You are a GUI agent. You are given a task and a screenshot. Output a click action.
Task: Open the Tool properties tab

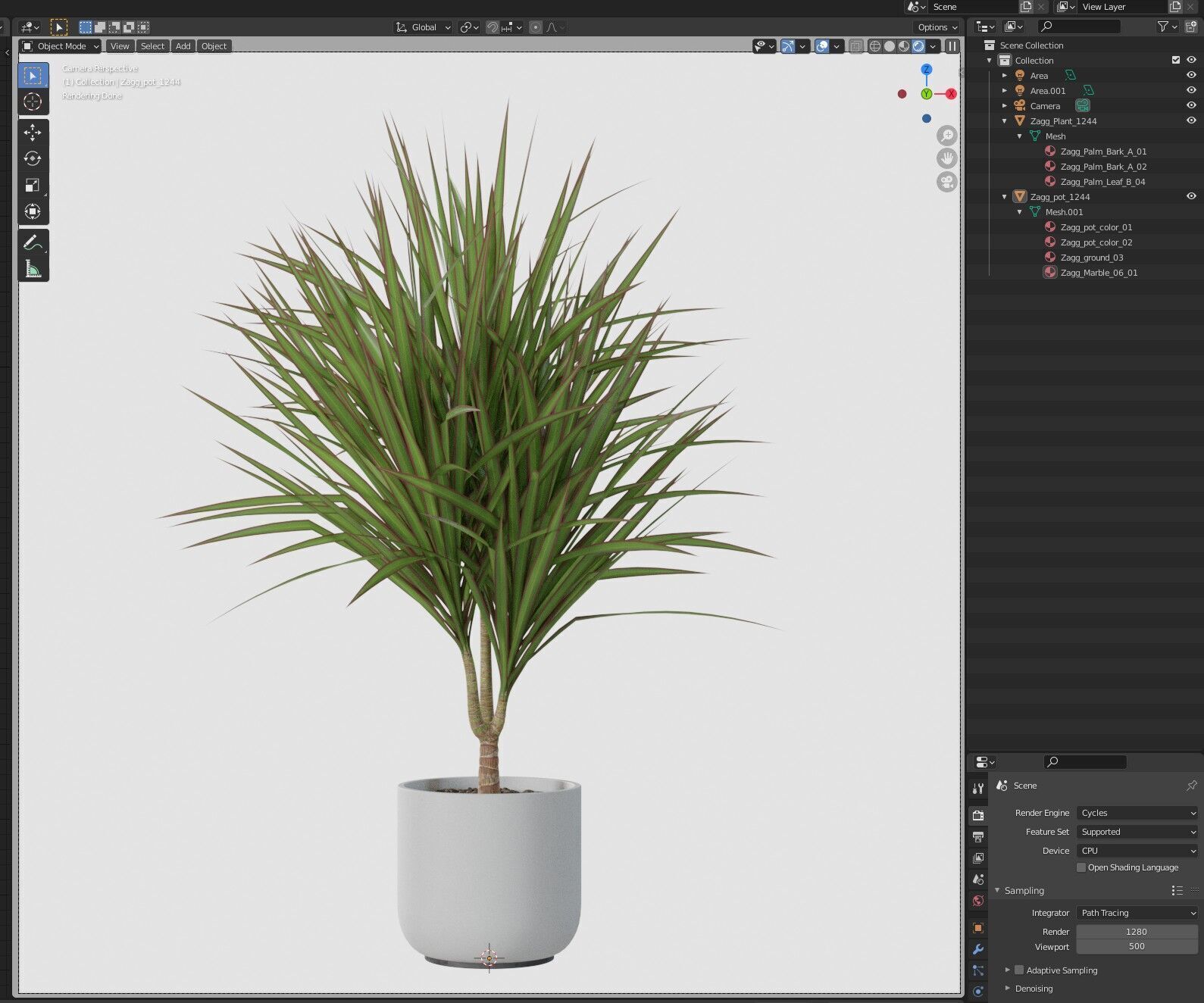click(x=978, y=789)
